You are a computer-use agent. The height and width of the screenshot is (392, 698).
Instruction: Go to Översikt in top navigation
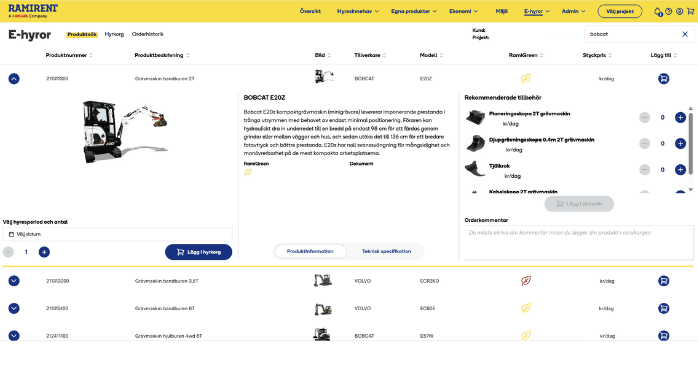click(310, 12)
